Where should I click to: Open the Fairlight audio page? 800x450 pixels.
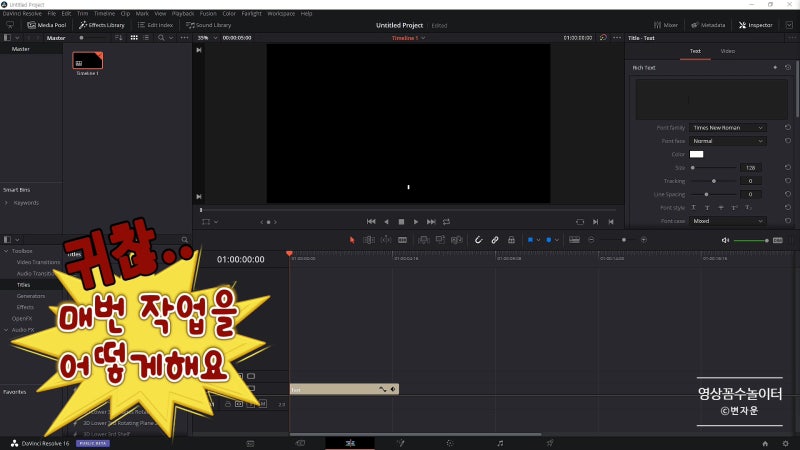pyautogui.click(x=500, y=443)
